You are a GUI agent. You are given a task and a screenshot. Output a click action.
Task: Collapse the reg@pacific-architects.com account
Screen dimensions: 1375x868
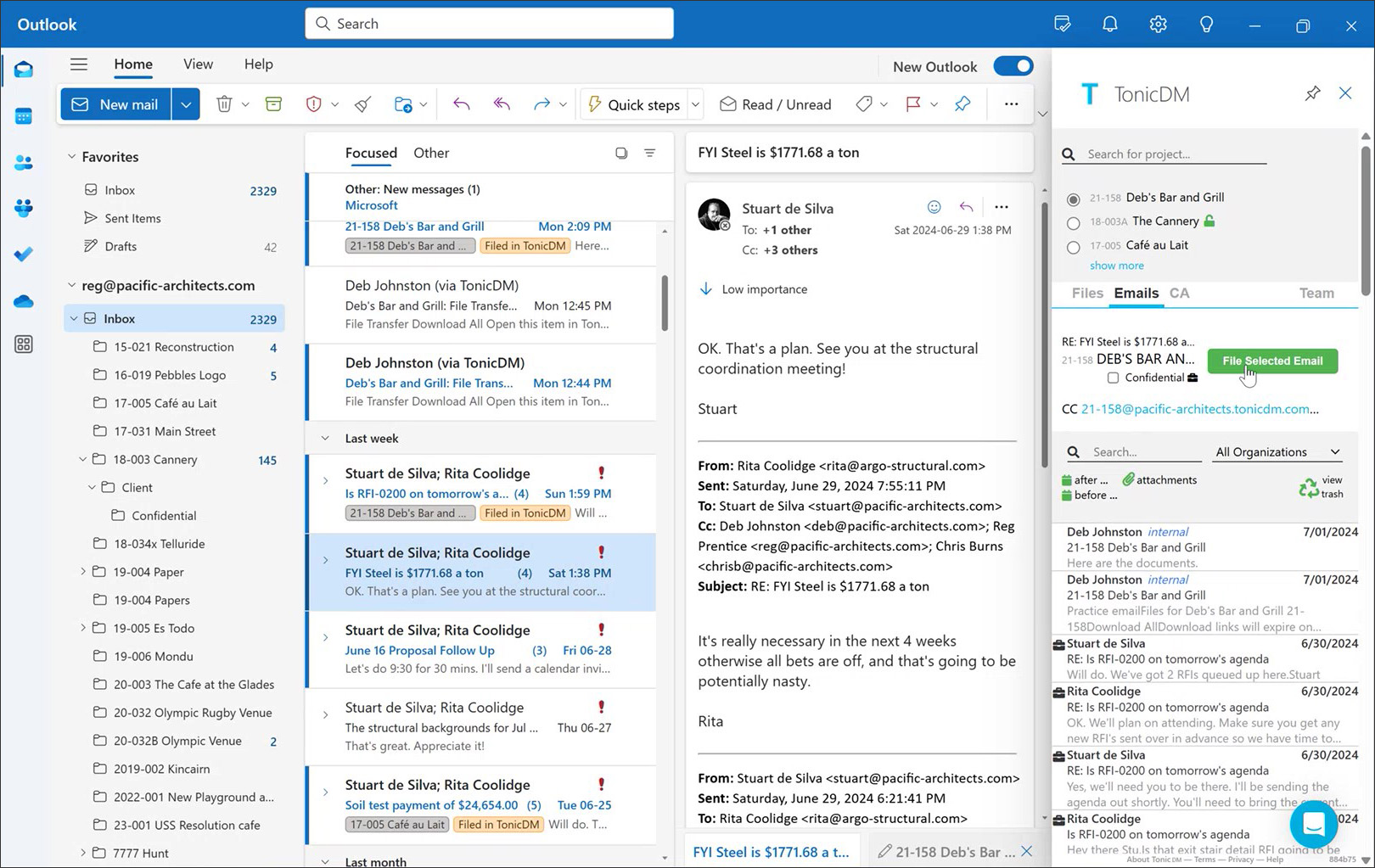[x=71, y=285]
